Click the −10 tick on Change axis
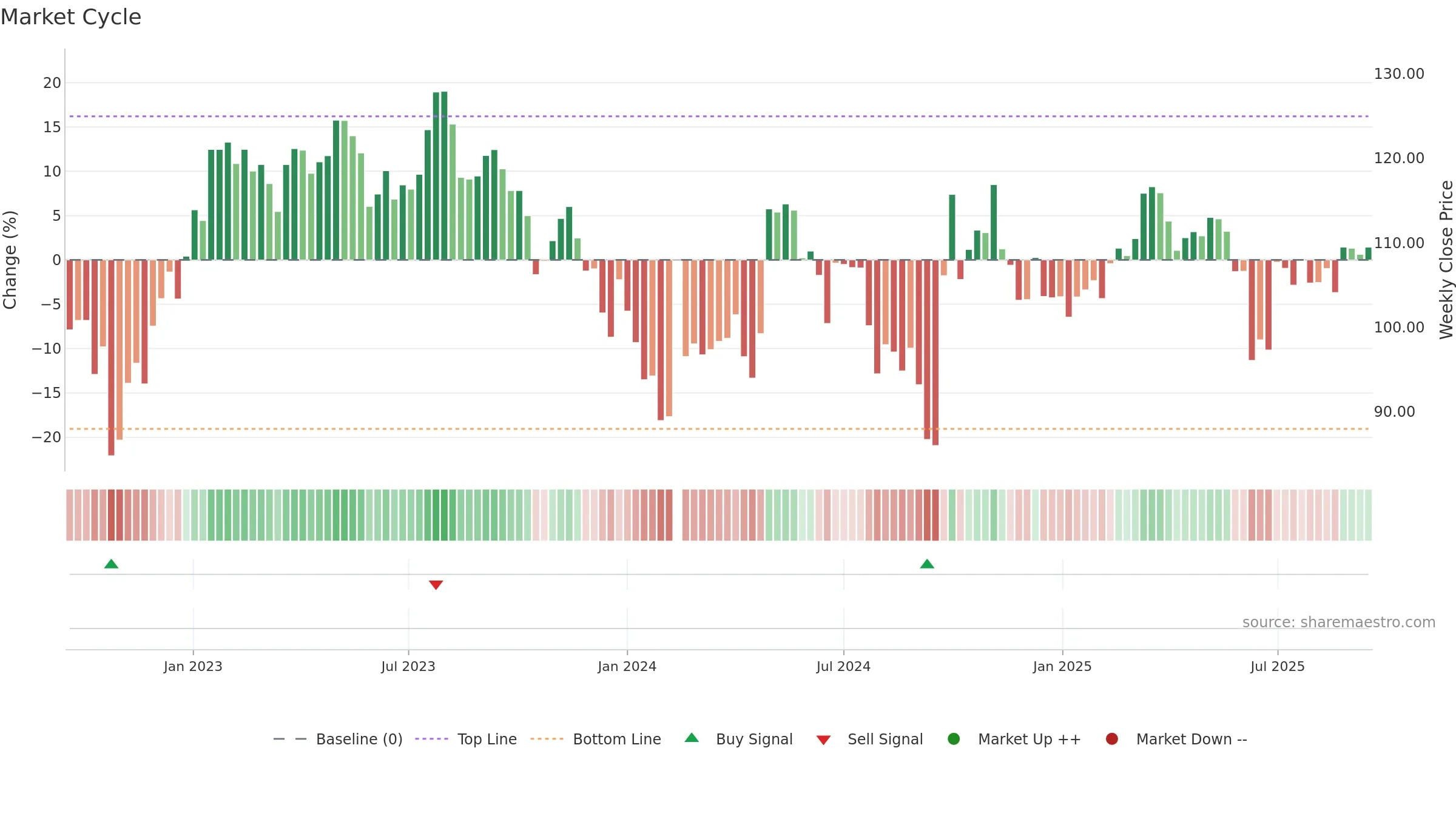 (x=47, y=349)
